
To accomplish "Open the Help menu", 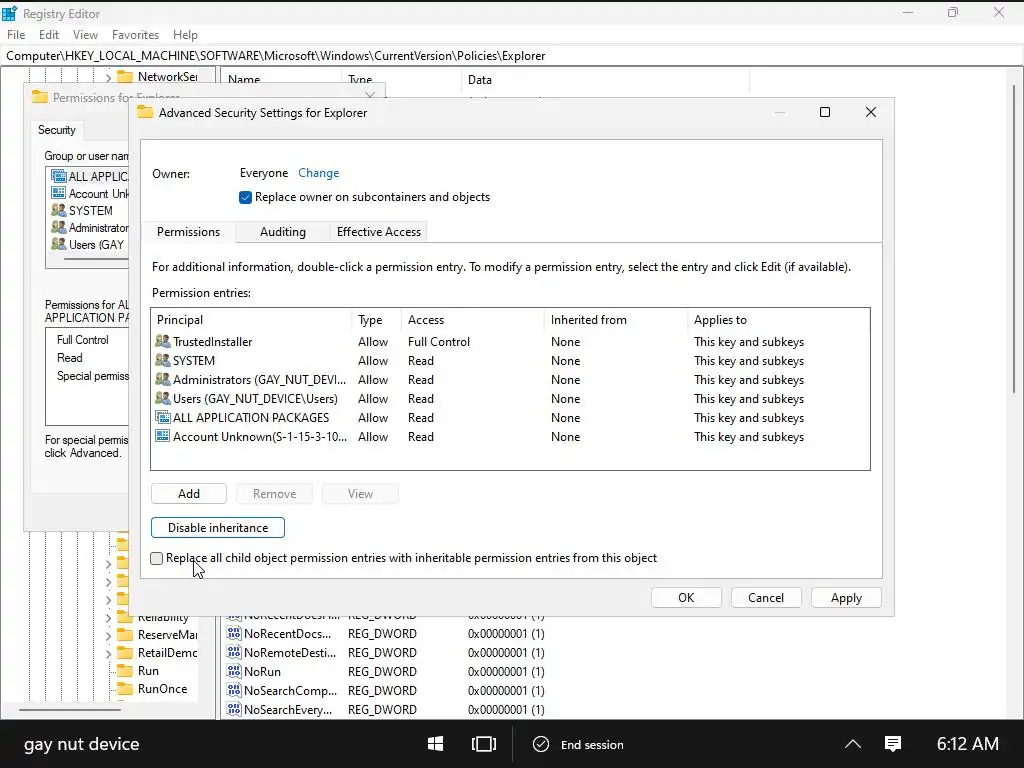I will pos(185,35).
